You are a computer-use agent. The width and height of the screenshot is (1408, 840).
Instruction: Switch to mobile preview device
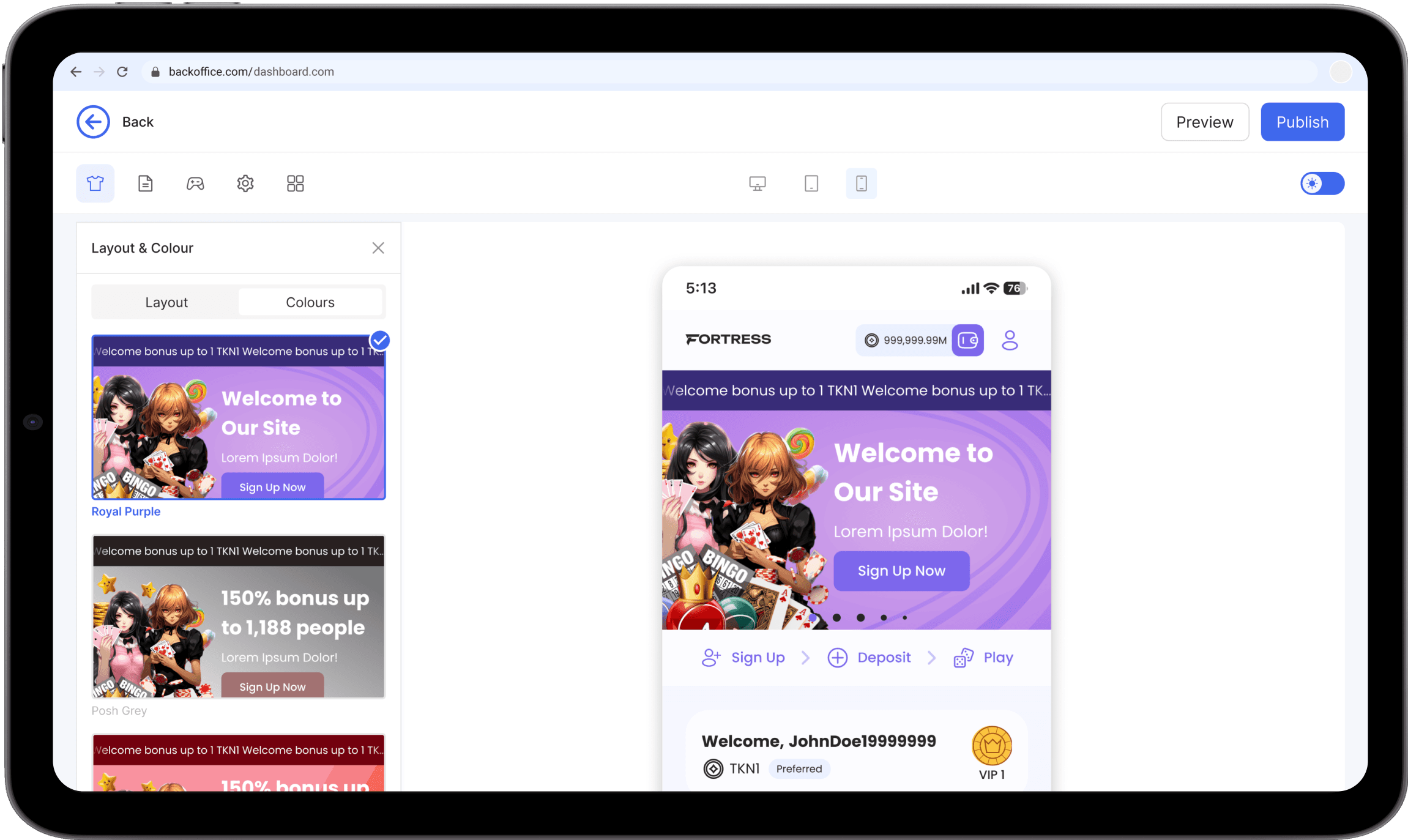[x=861, y=184]
